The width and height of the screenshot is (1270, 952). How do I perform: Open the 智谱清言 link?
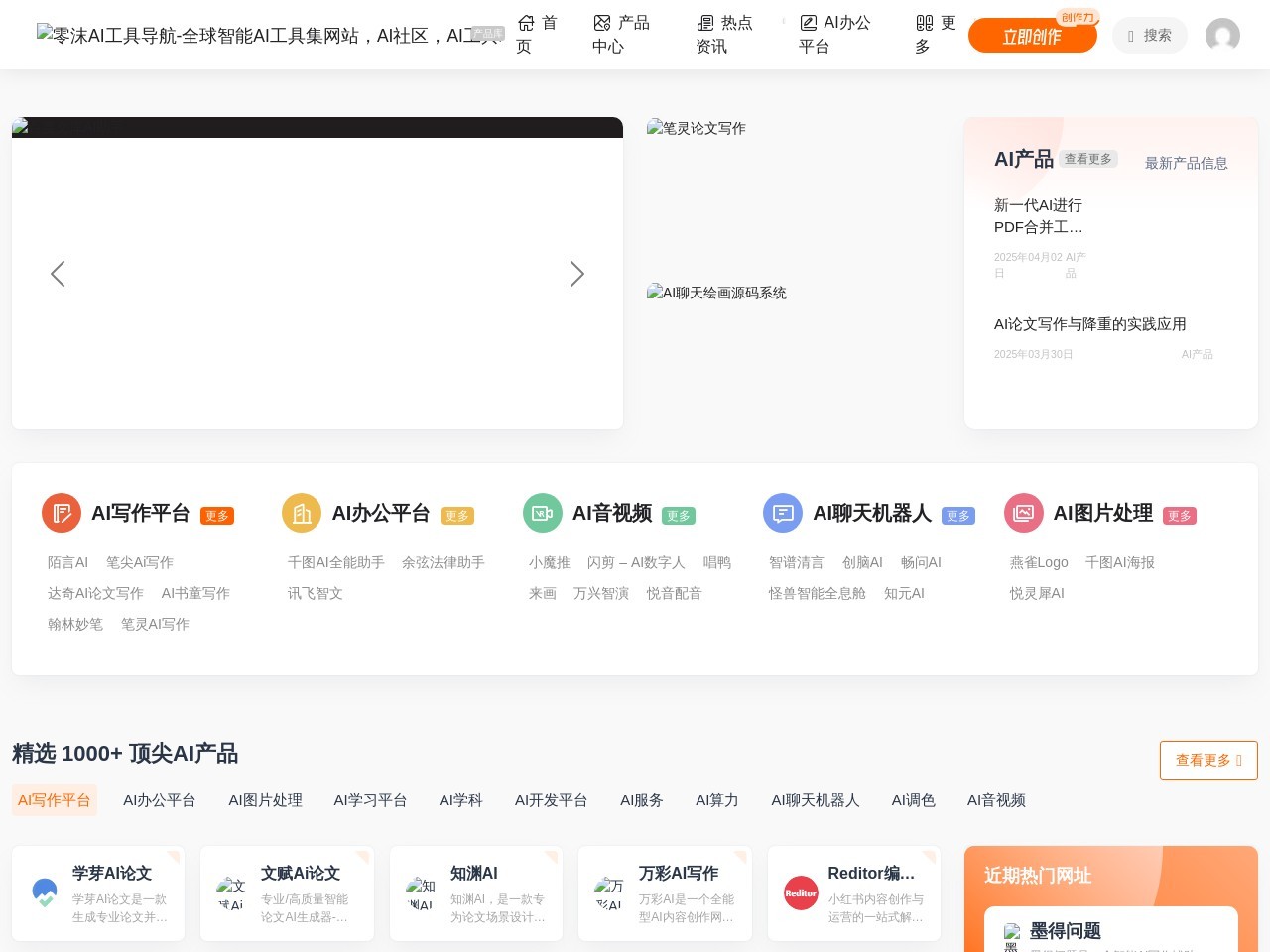point(797,562)
